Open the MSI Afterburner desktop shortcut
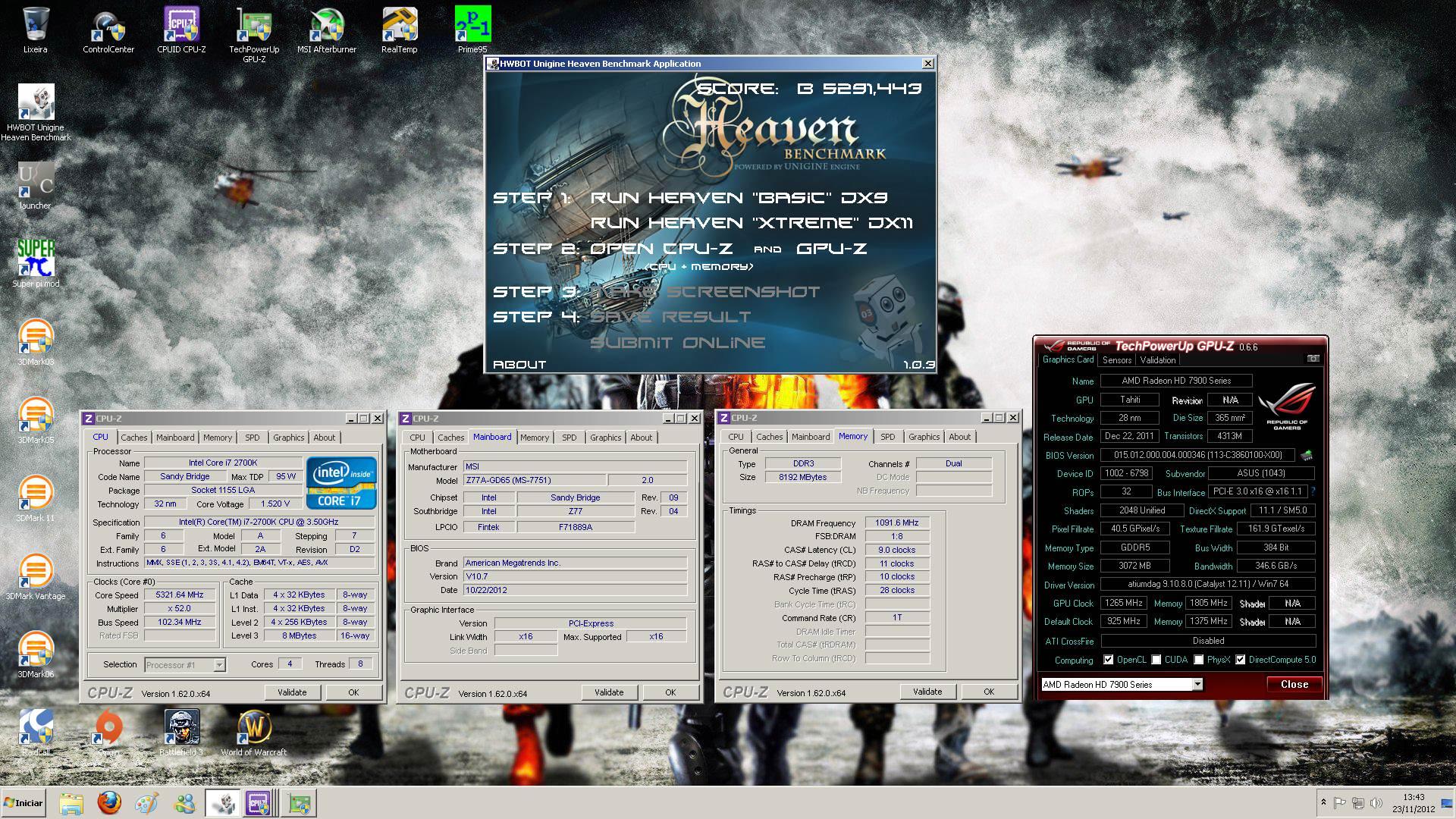The height and width of the screenshot is (819, 1456). coord(327,30)
